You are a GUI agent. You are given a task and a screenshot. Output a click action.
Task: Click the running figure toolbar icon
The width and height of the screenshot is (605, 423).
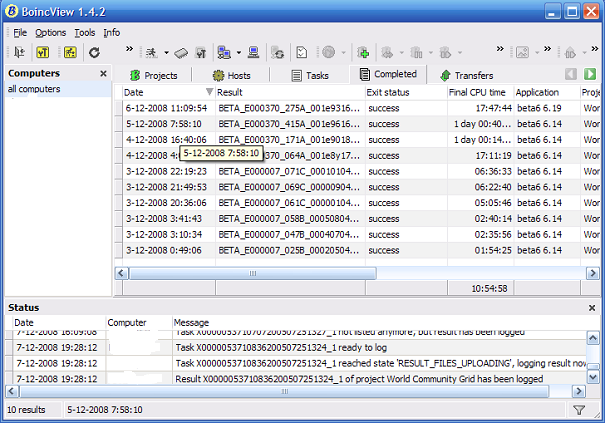pos(152,52)
